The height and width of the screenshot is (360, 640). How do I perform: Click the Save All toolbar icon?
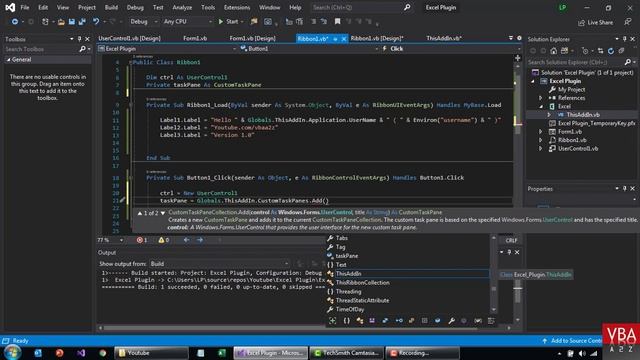(82, 22)
